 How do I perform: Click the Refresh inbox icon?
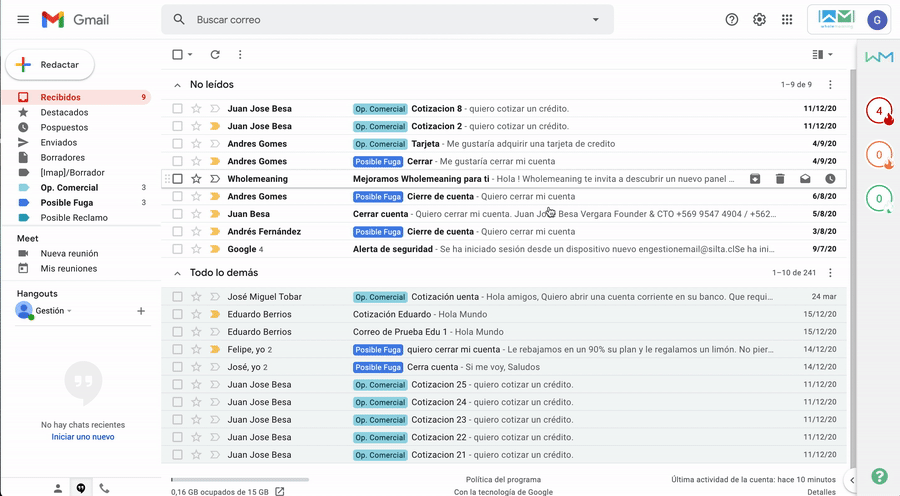(215, 55)
